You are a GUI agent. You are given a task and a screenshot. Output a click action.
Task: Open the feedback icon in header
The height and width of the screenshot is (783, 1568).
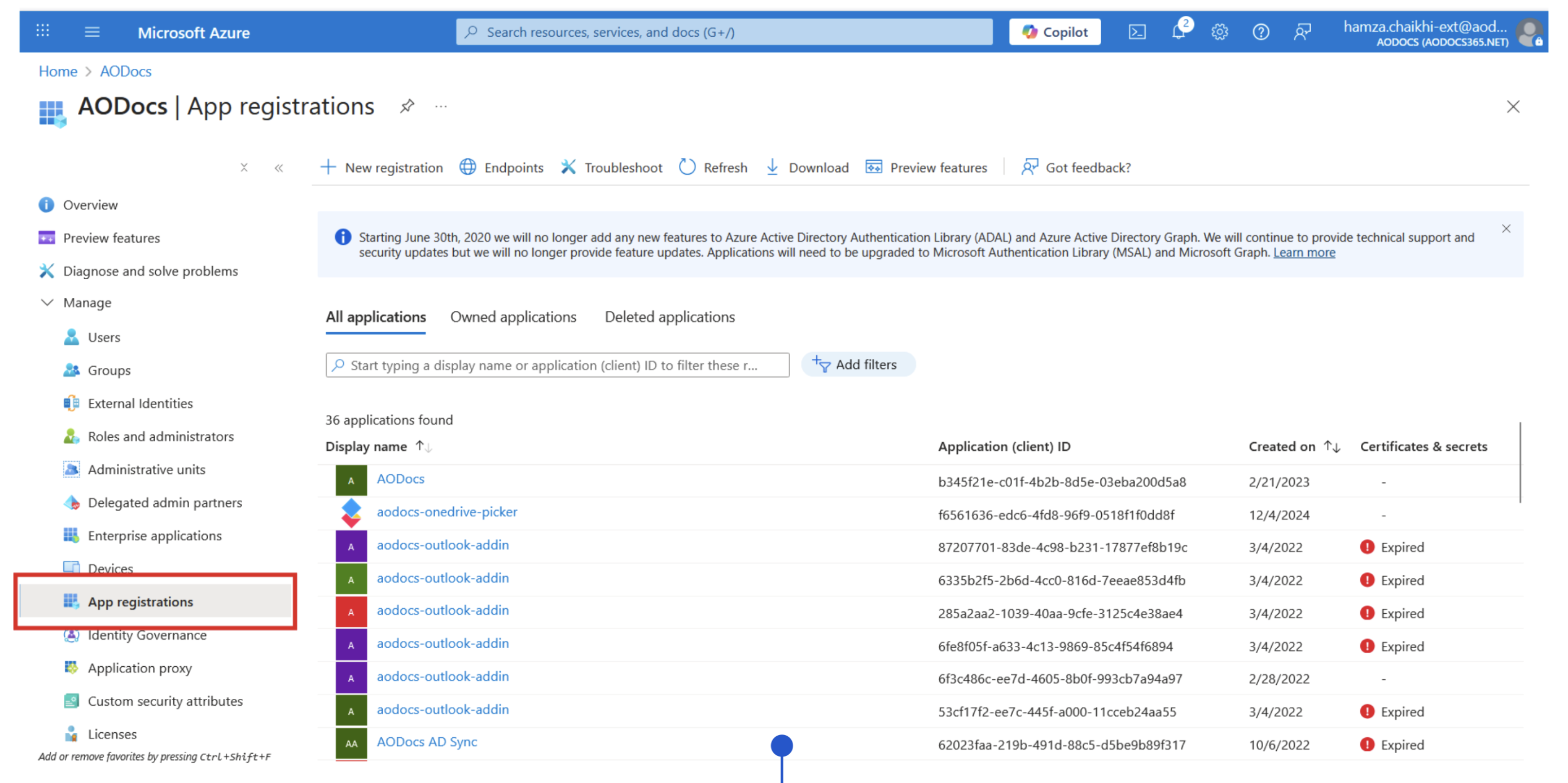(1302, 32)
